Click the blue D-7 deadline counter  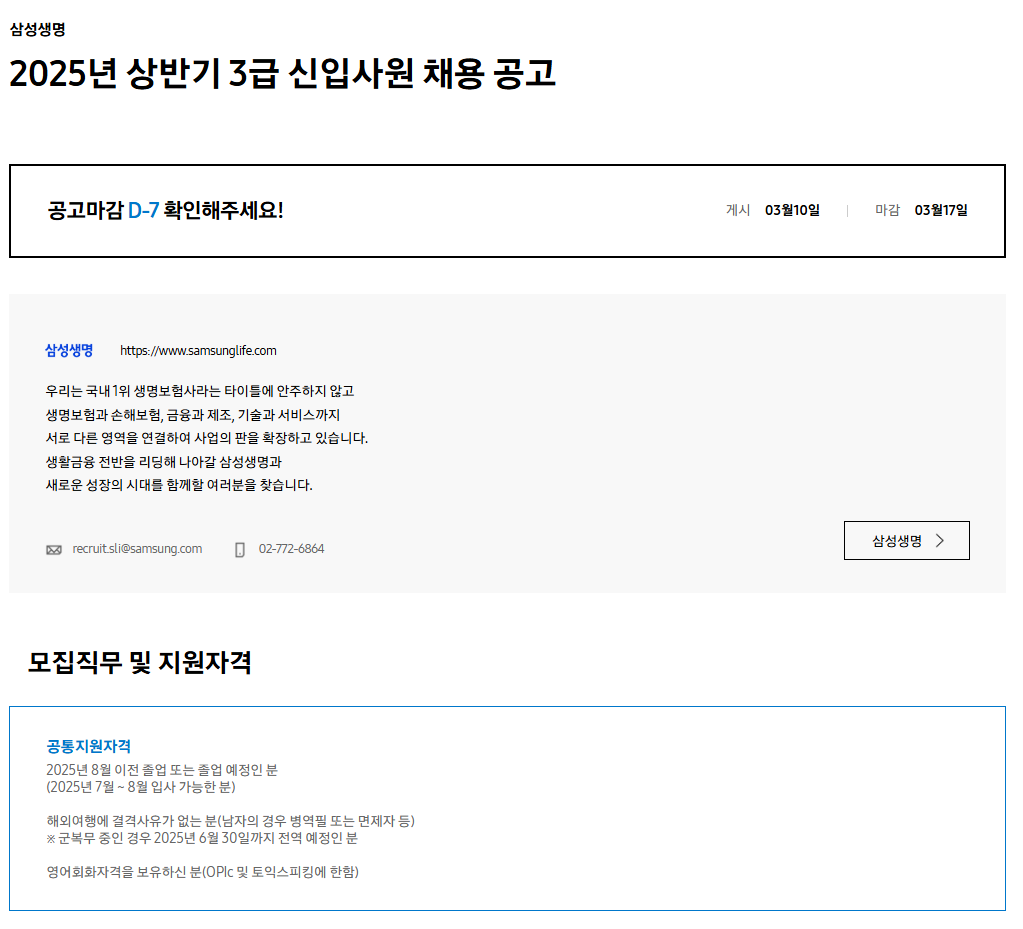click(144, 210)
